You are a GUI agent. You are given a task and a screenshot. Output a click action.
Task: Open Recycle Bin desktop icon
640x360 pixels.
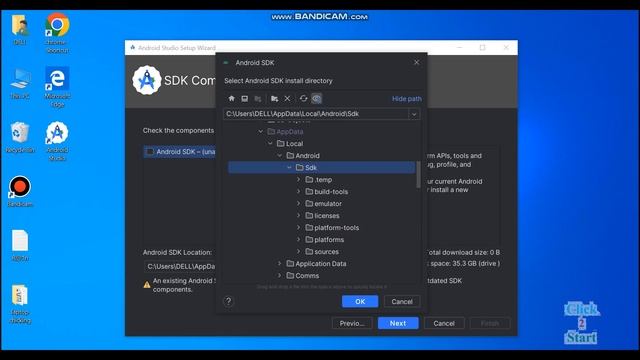(20, 137)
